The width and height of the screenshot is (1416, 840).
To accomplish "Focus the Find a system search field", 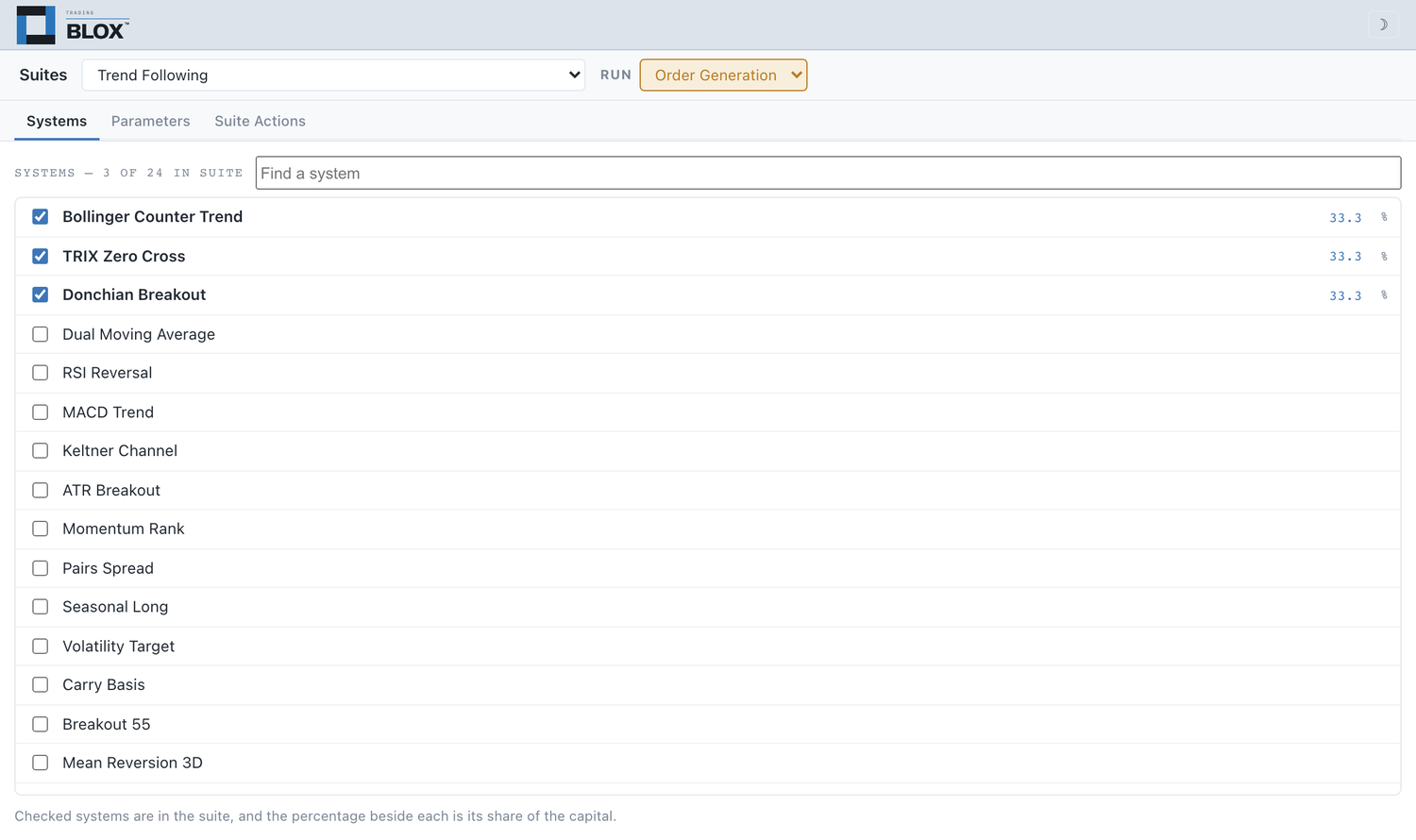I will 828,173.
